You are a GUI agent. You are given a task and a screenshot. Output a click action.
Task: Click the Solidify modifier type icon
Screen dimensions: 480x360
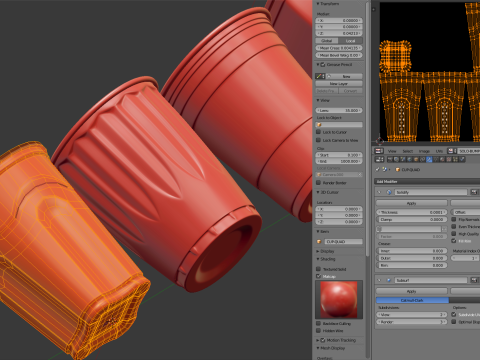389,192
